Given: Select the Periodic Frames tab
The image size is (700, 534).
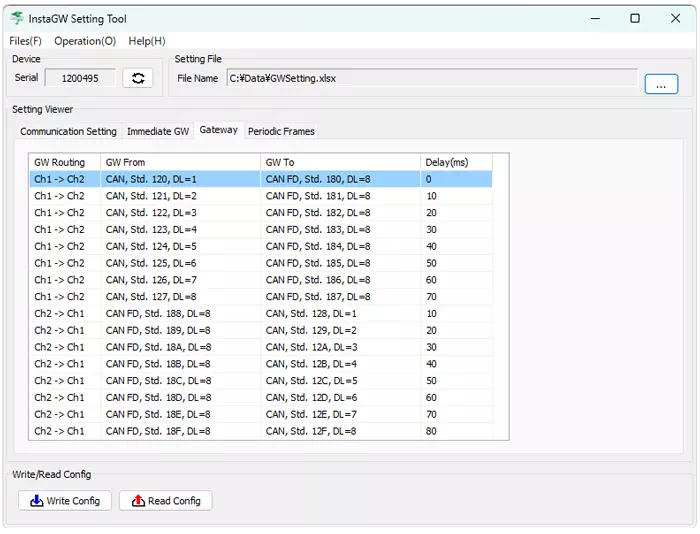Looking at the screenshot, I should coord(281,131).
